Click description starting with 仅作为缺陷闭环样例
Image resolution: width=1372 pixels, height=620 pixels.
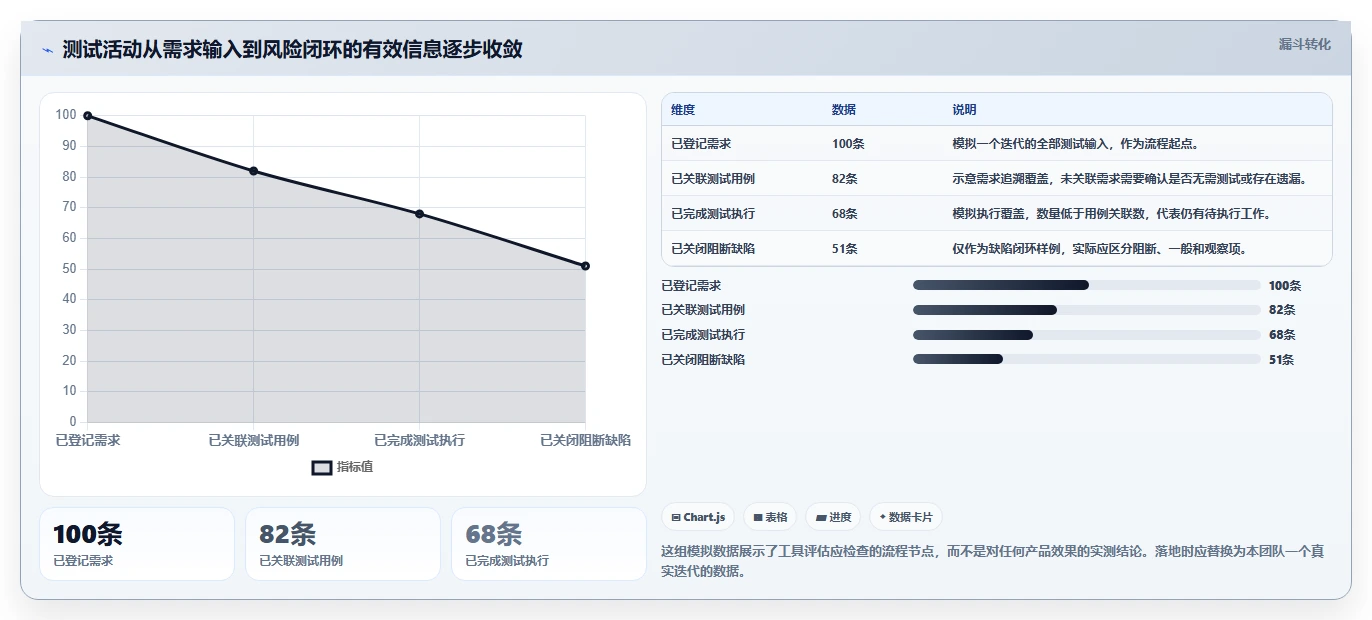click(x=1099, y=249)
